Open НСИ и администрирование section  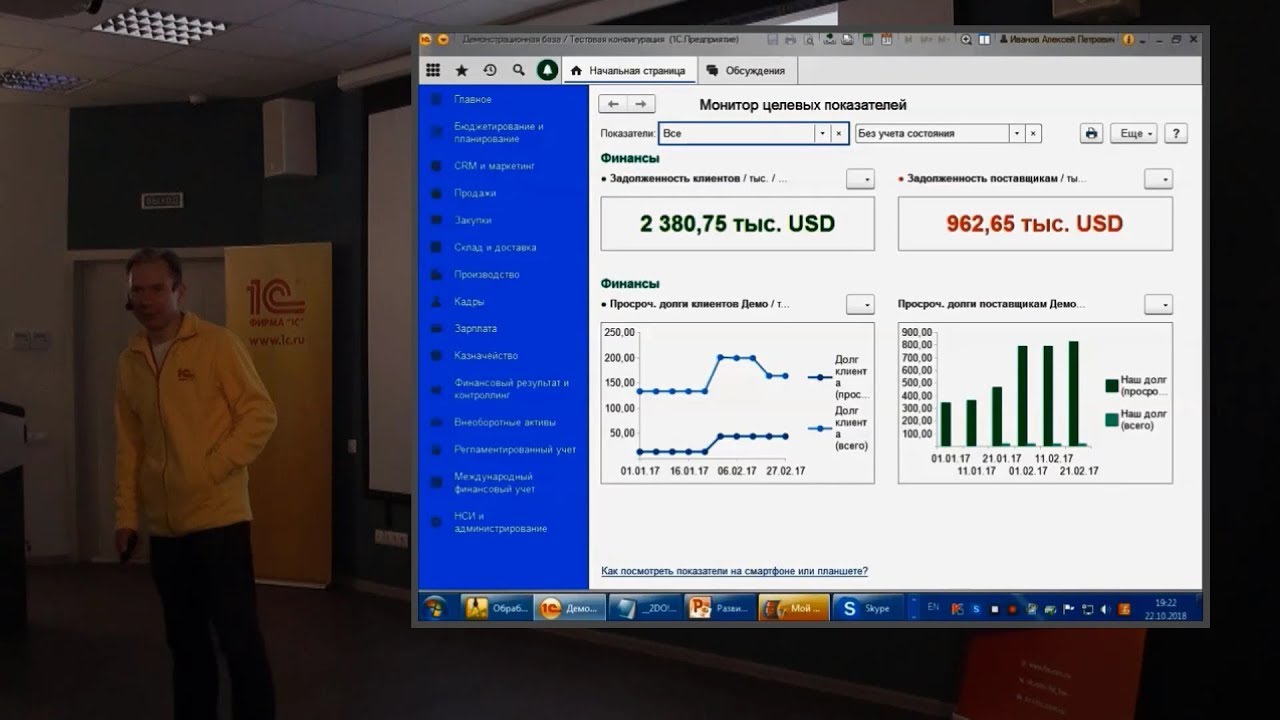coord(501,522)
